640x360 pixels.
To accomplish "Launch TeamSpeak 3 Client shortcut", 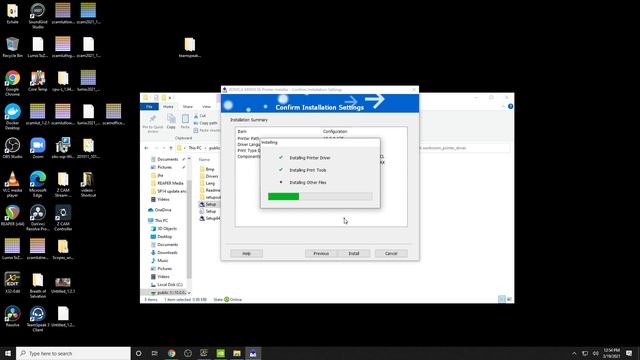I will coord(38,318).
